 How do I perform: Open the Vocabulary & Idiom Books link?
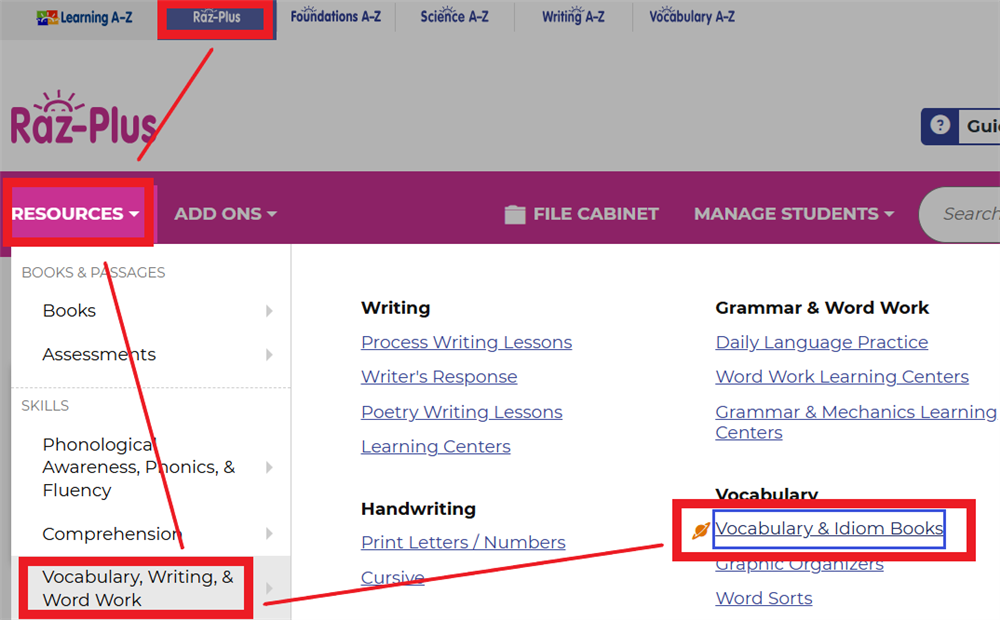pyautogui.click(x=828, y=529)
